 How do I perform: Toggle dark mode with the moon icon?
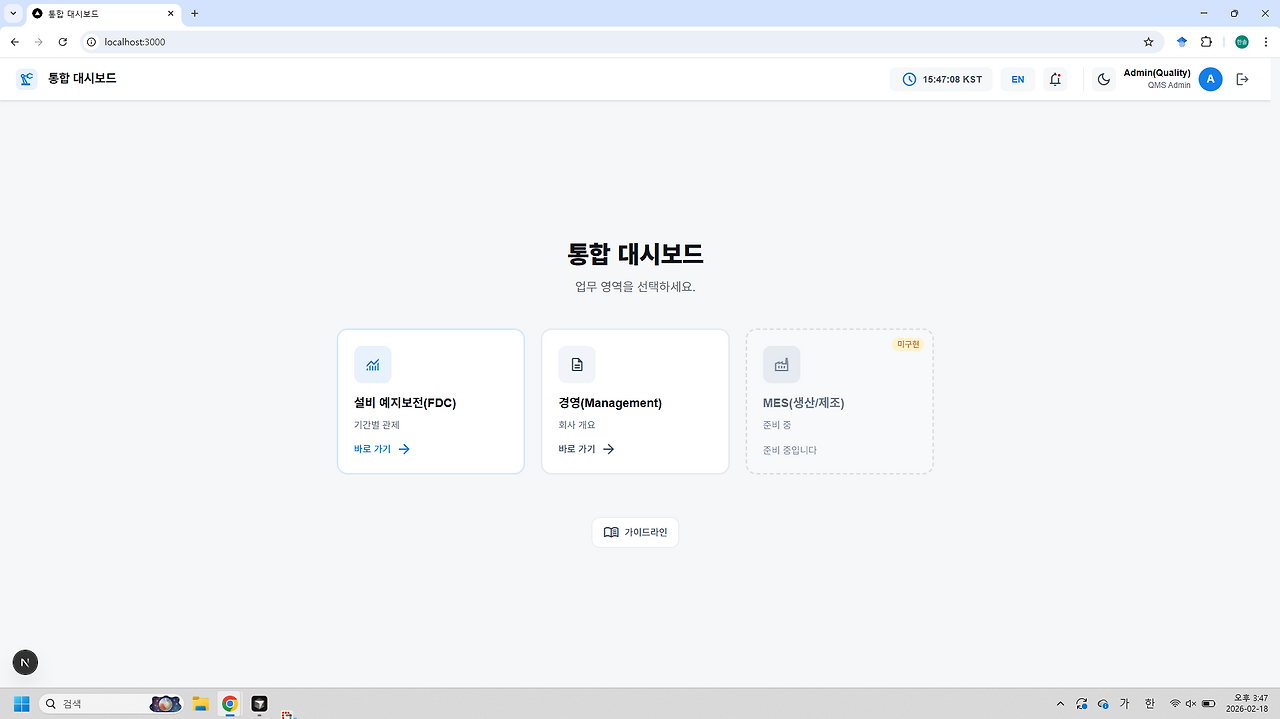coord(1104,79)
